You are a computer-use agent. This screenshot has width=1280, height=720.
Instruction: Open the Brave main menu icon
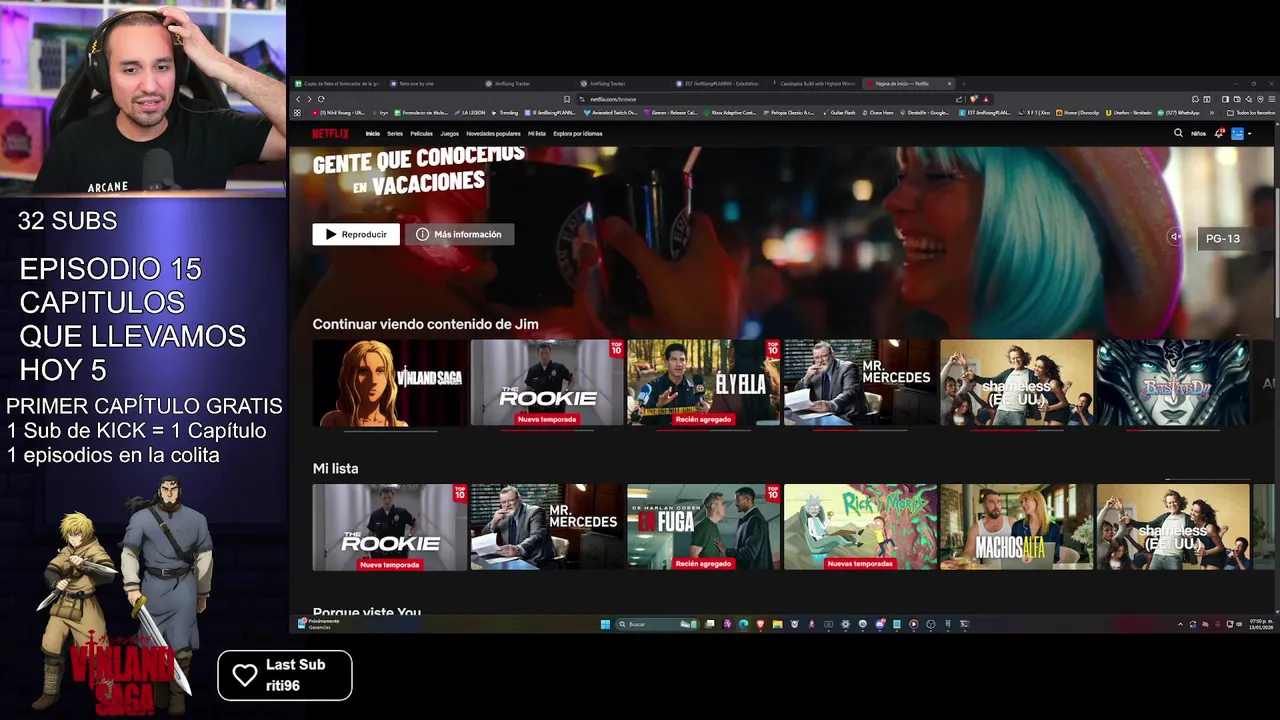tap(1271, 99)
